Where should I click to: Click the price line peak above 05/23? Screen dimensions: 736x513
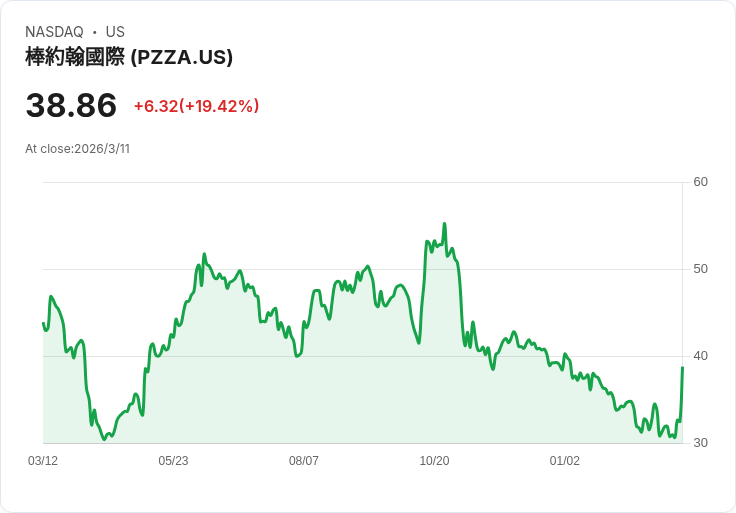pos(204,255)
